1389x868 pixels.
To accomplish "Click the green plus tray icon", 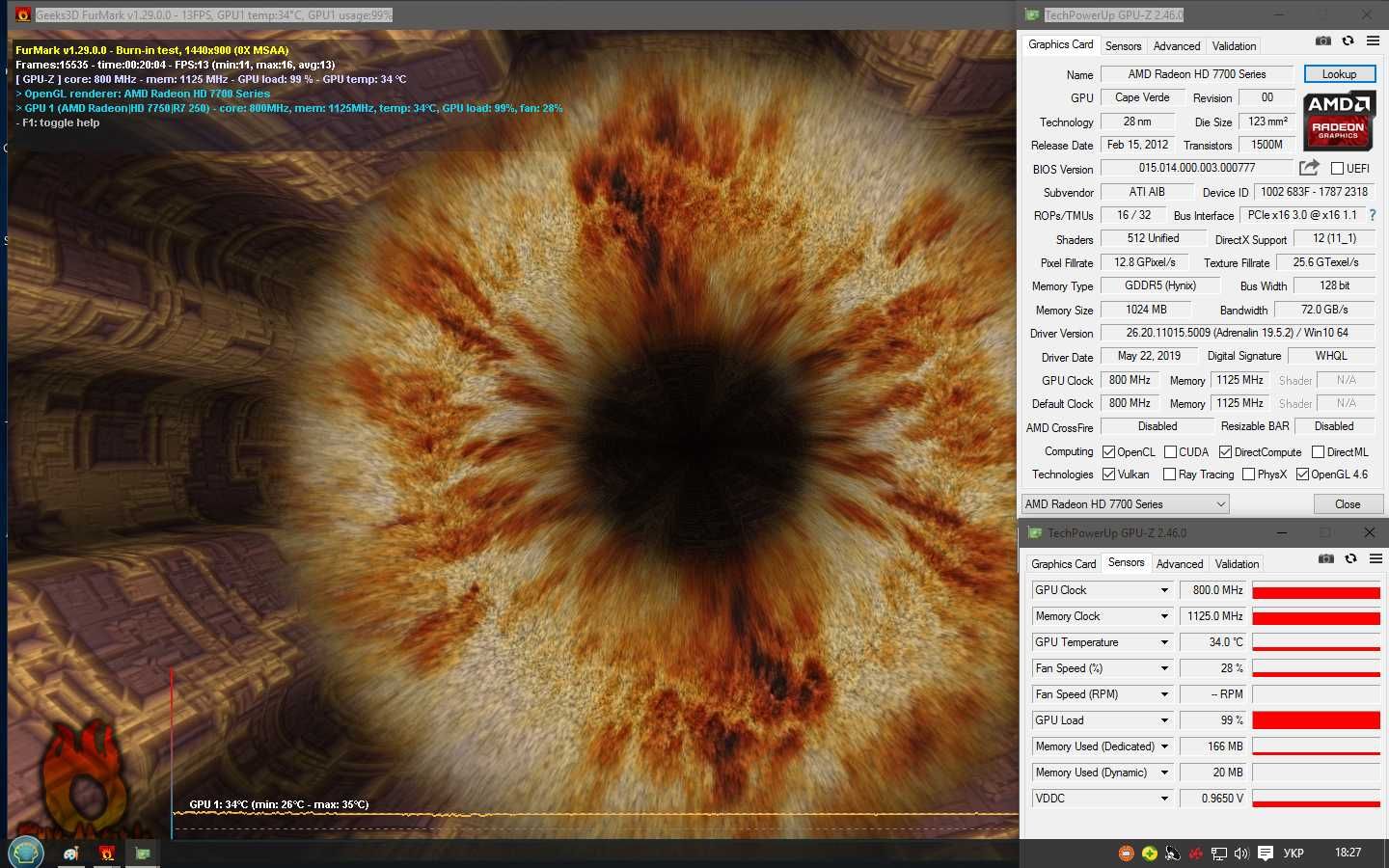I will [x=1149, y=853].
